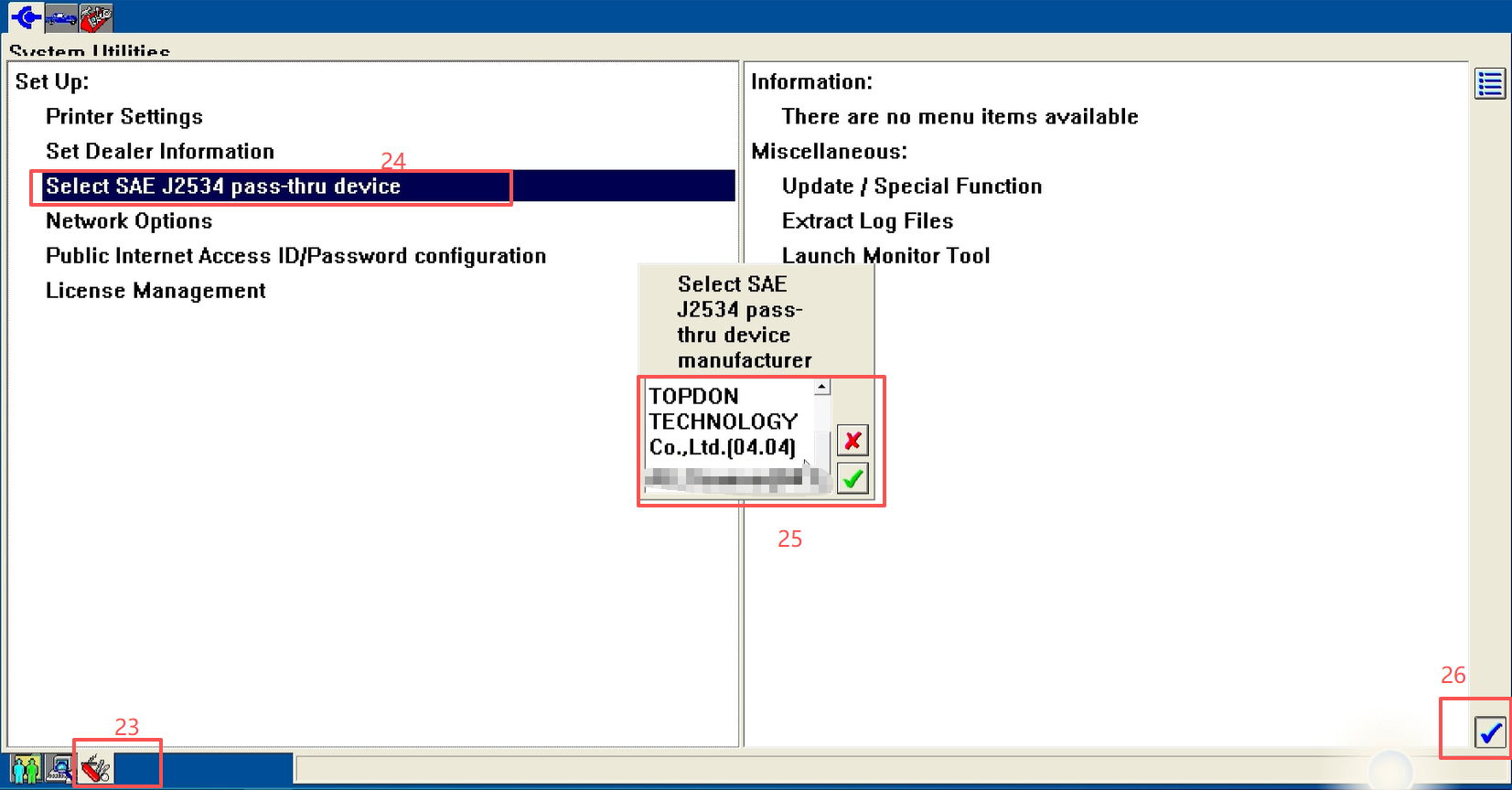Accept device with green checkmark
The height and width of the screenshot is (790, 1512).
[x=853, y=478]
